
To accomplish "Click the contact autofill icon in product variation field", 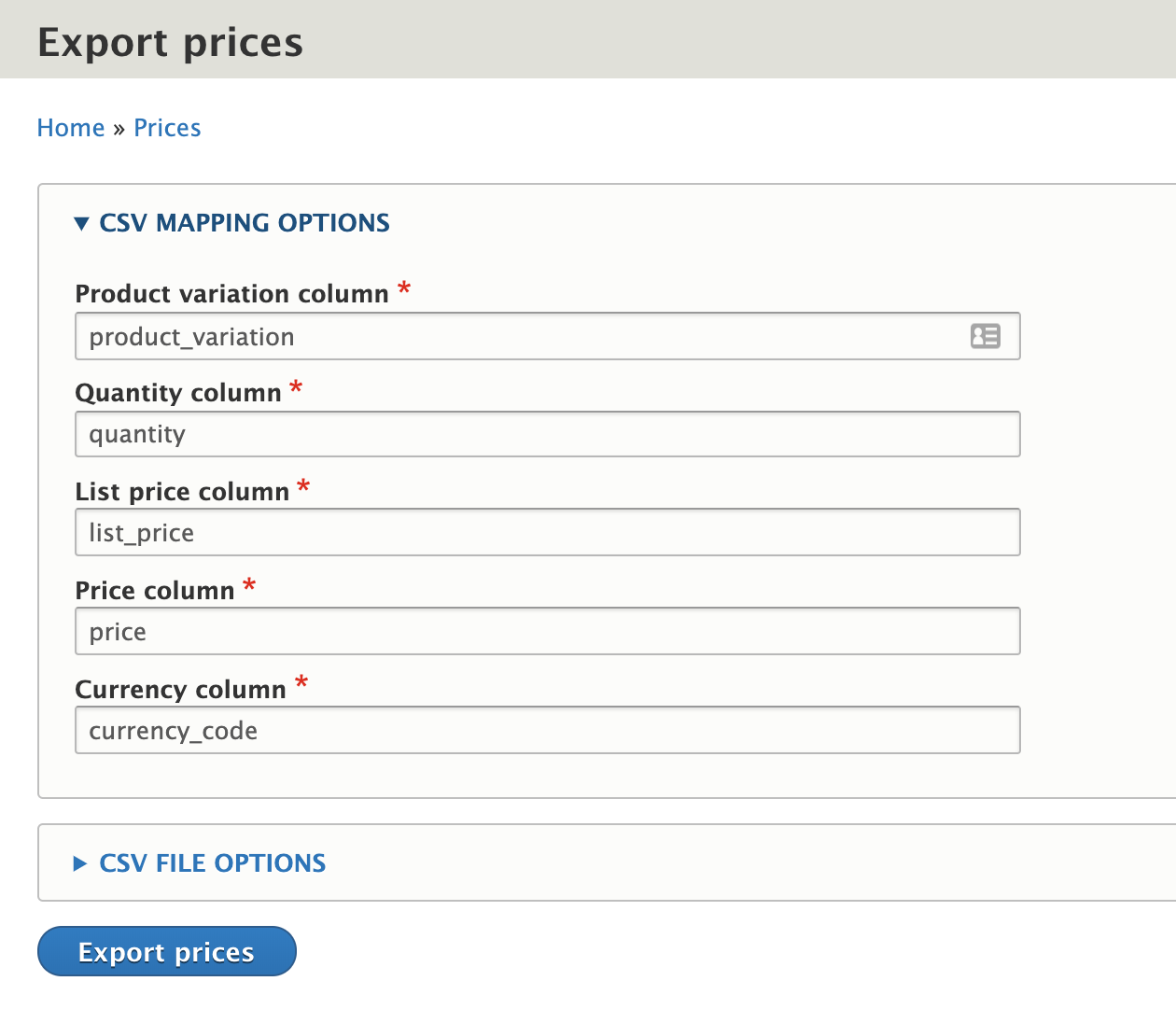I will pyautogui.click(x=985, y=336).
